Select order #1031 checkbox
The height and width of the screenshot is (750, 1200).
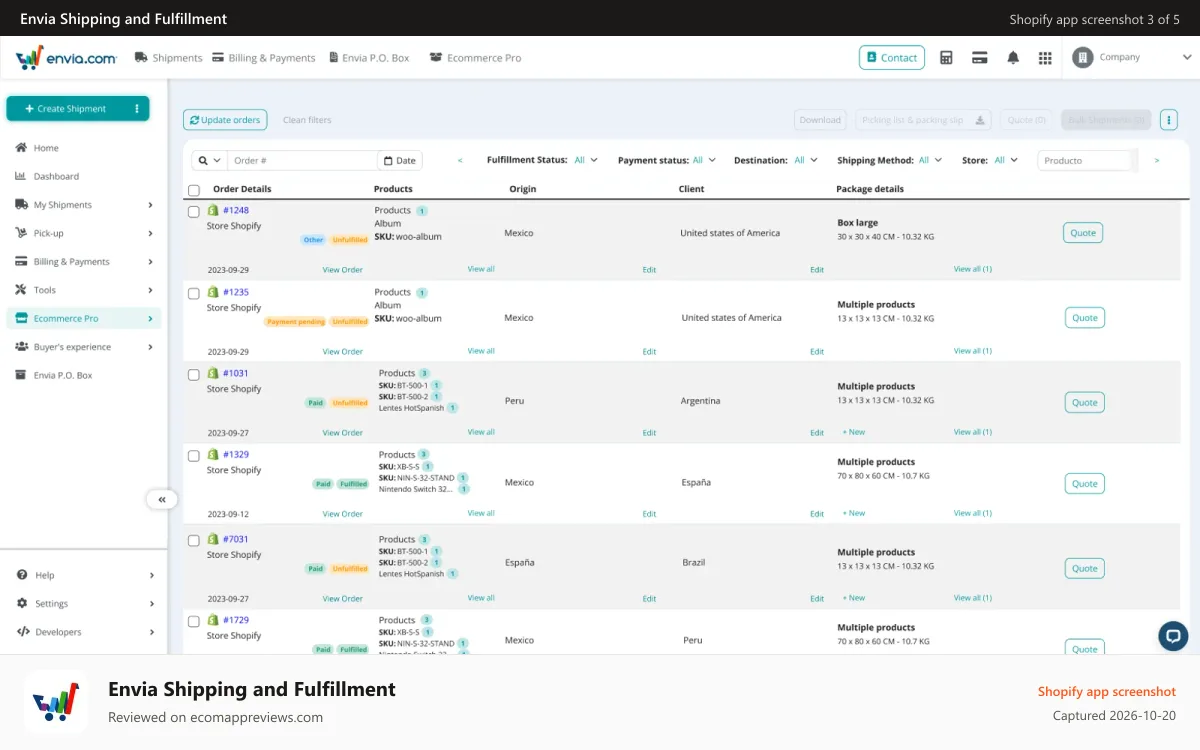(194, 374)
